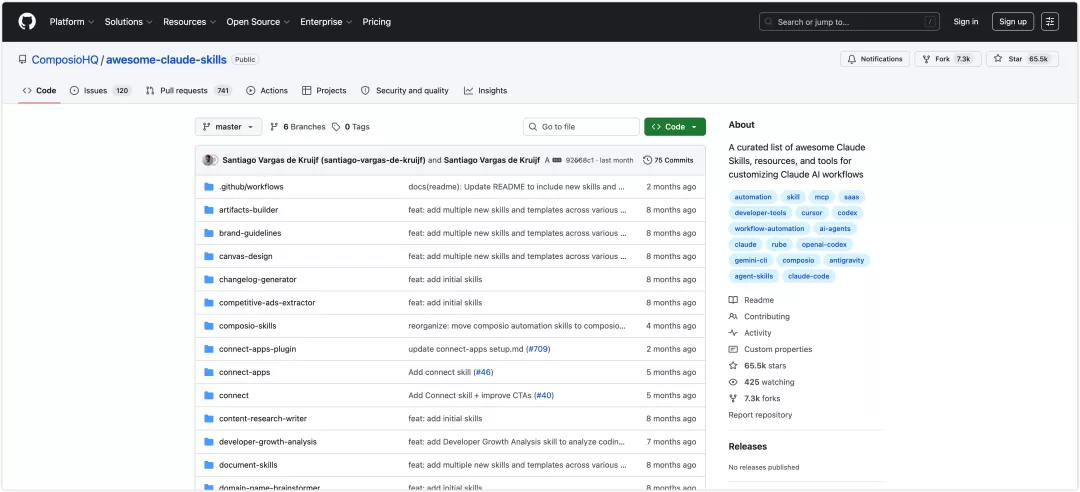
Task: View the 65.5k stars link
Action: [758, 366]
